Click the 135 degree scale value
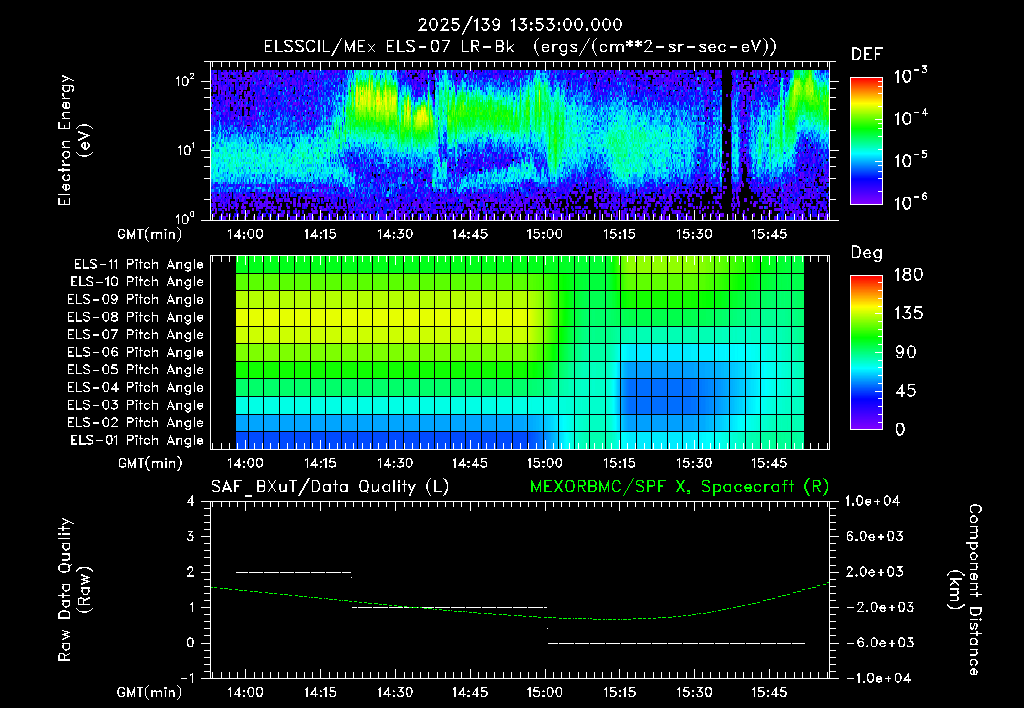 pos(908,314)
